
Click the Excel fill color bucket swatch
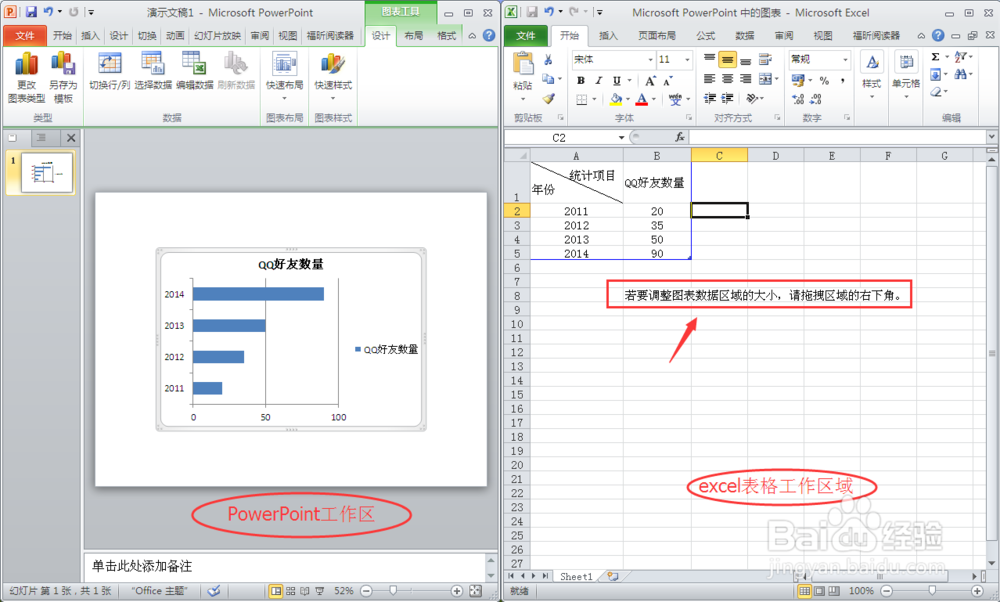click(615, 99)
